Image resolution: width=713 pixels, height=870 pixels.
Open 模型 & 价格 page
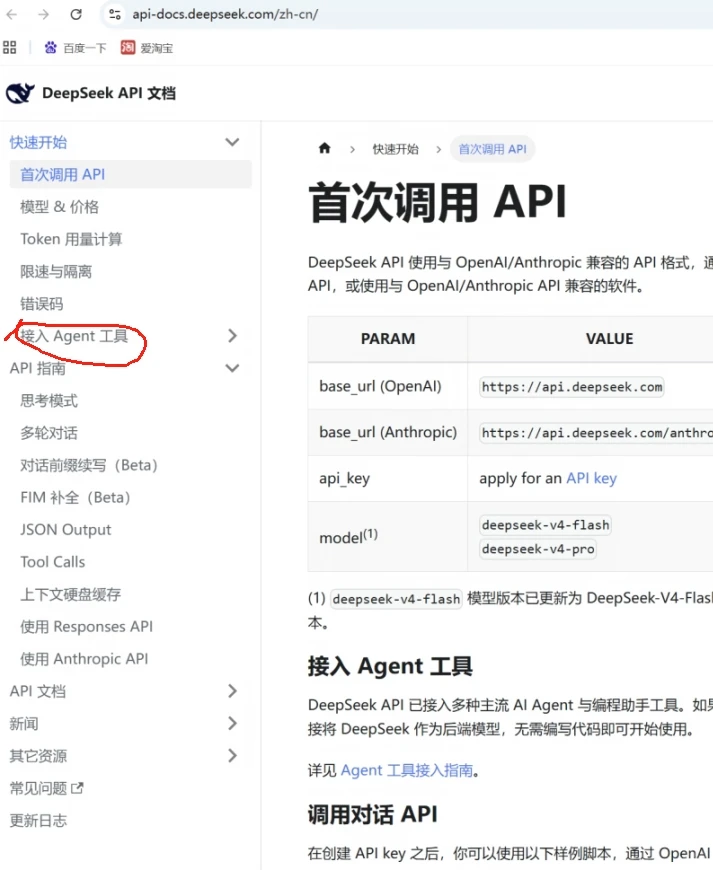tap(59, 207)
